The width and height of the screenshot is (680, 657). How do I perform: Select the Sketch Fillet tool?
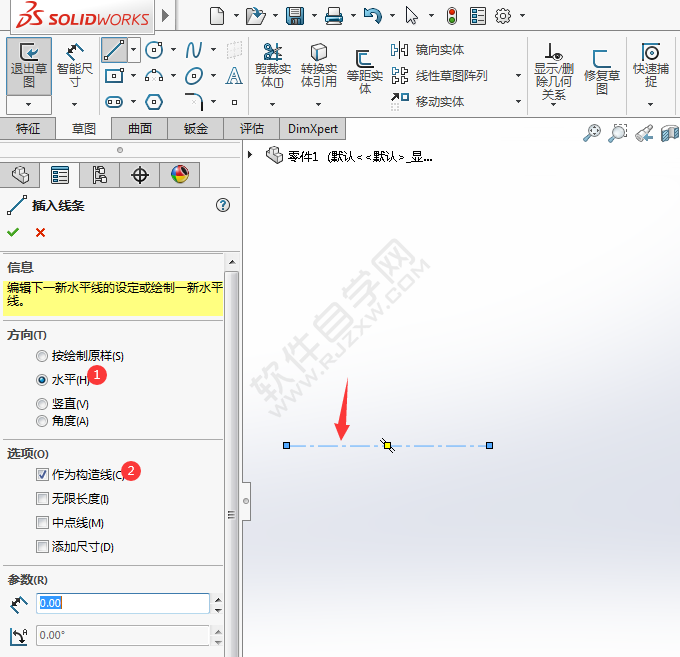(194, 101)
